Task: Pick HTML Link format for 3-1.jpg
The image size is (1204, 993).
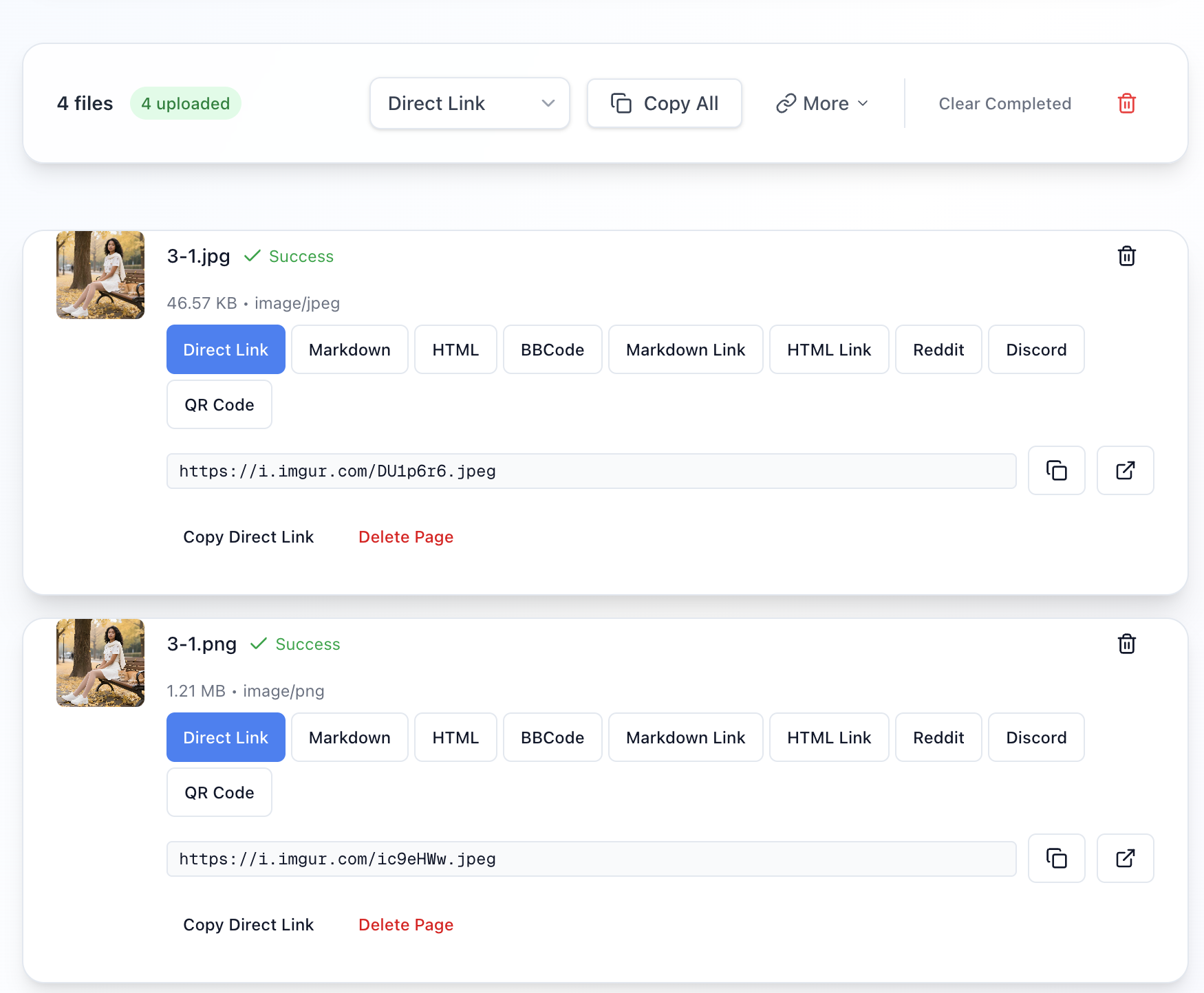Action: tap(828, 350)
